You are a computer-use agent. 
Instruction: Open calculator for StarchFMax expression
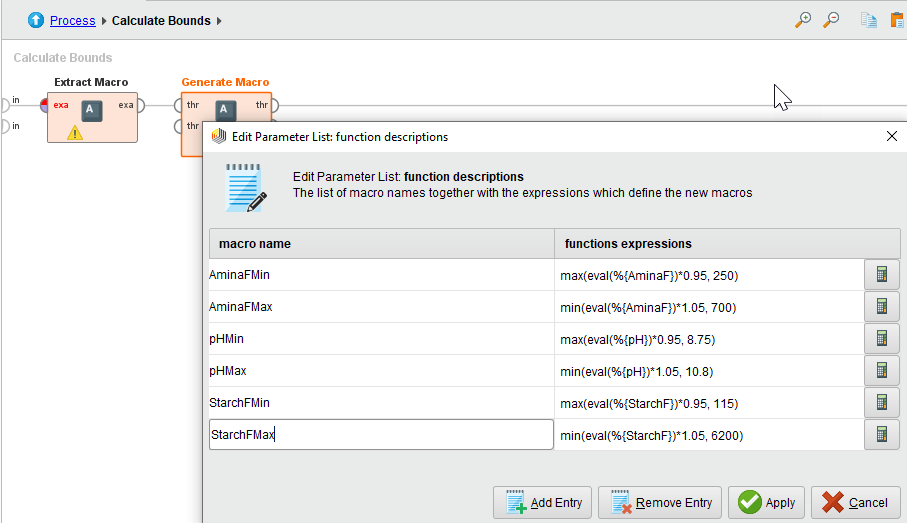pos(881,435)
